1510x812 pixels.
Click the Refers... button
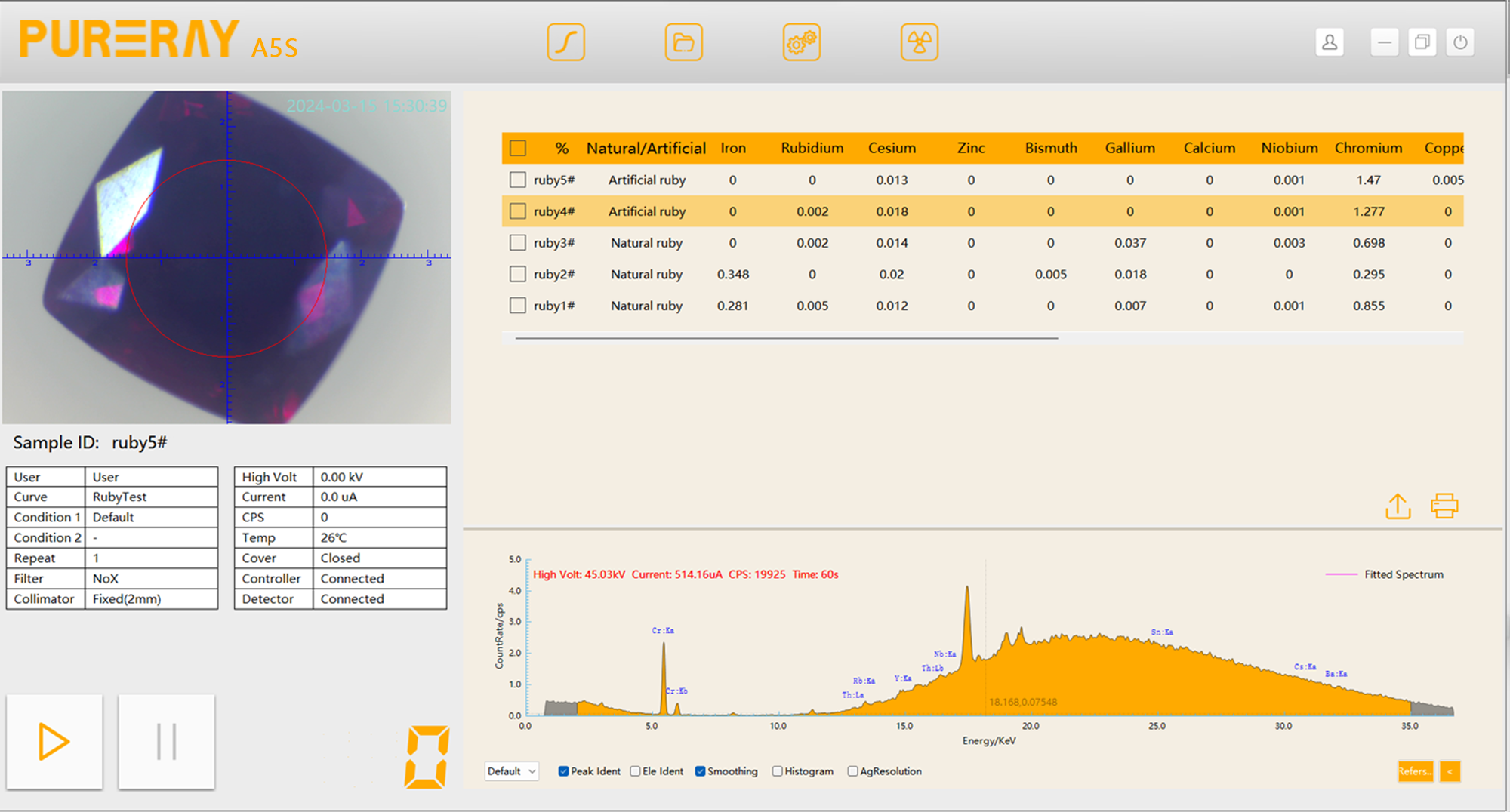coord(1415,771)
